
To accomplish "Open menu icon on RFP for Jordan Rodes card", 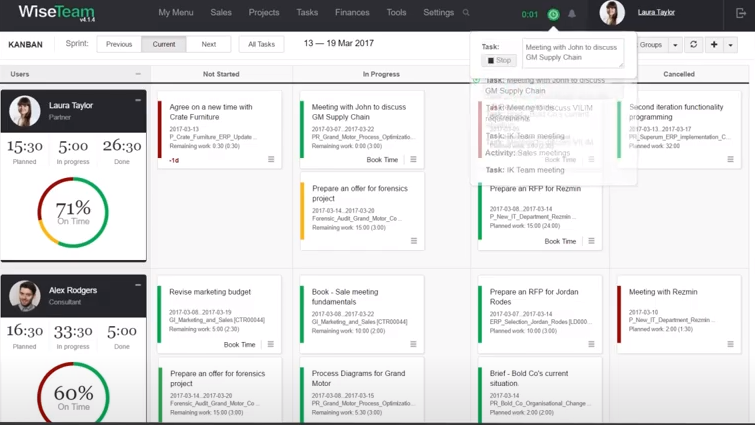I will click(591, 344).
